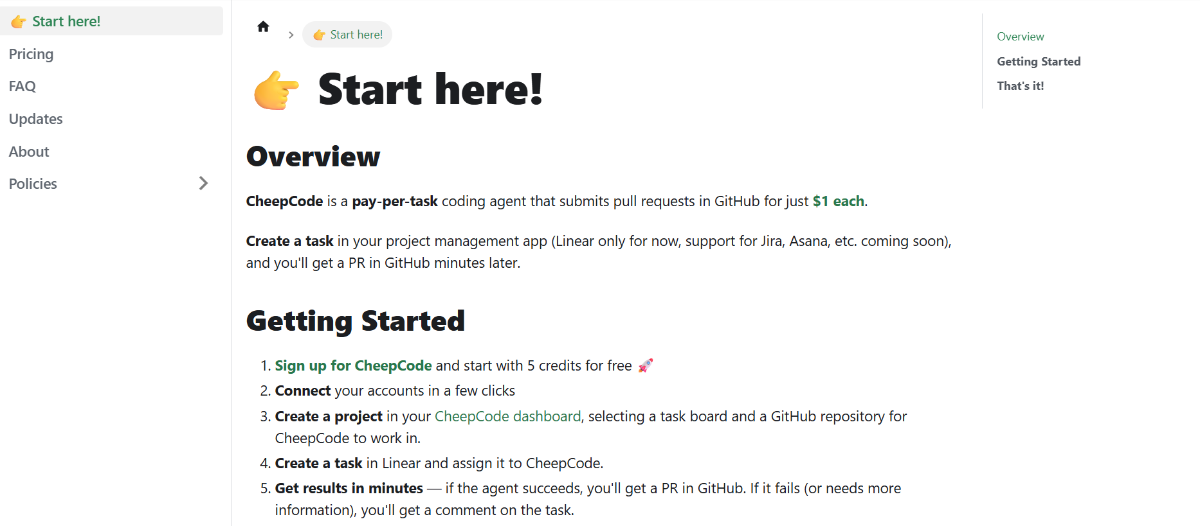Viewport: 1200px width, 526px height.
Task: Open the Start here! page from the sidebar
Action: point(66,21)
